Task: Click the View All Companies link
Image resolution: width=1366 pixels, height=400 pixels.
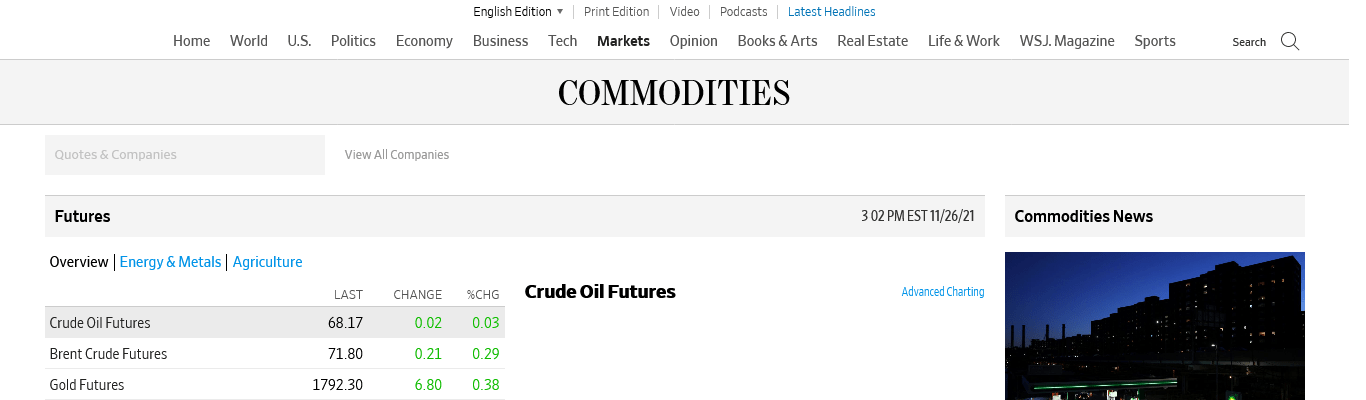Action: point(397,155)
